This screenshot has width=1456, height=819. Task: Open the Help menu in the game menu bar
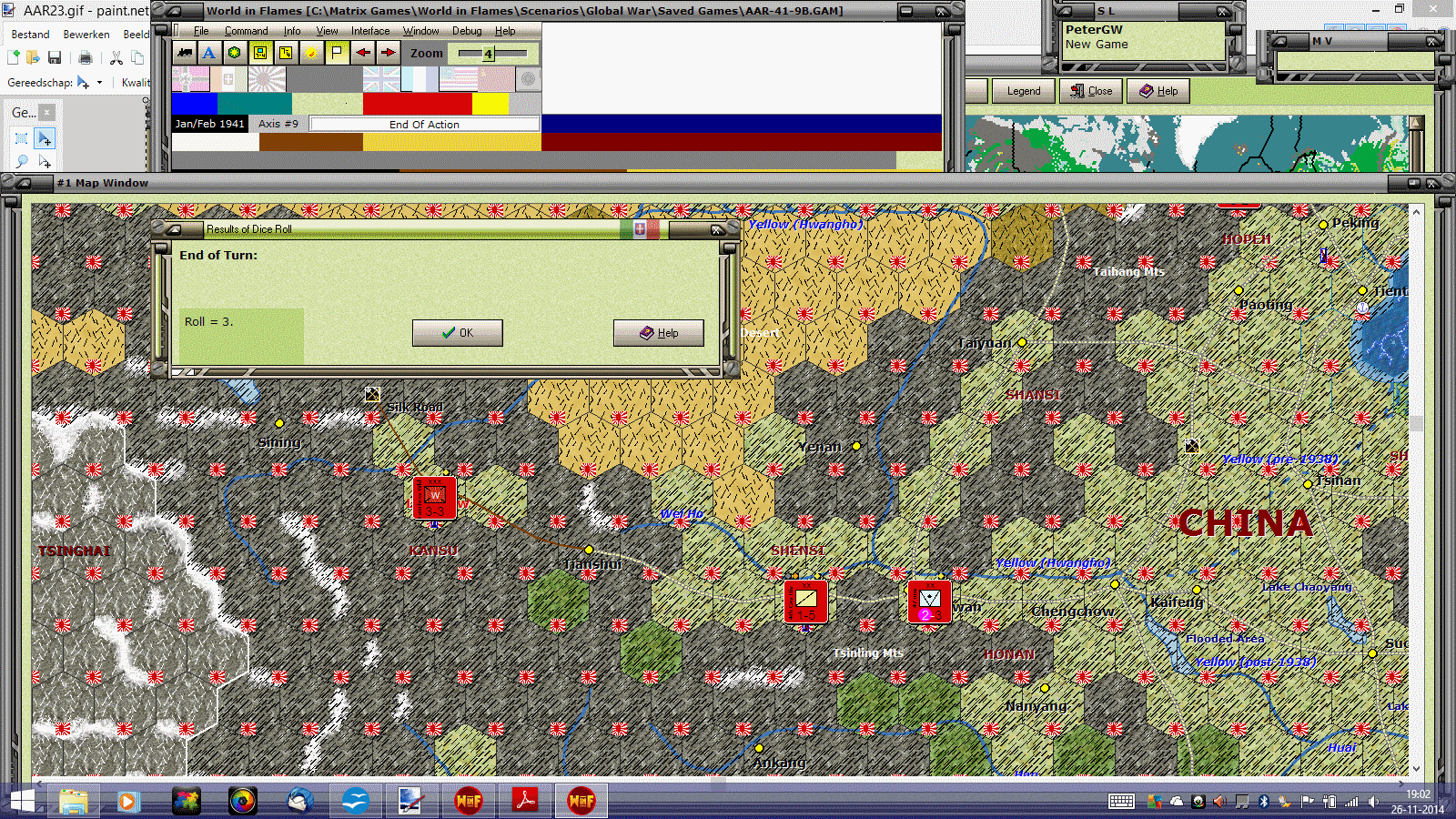click(505, 31)
